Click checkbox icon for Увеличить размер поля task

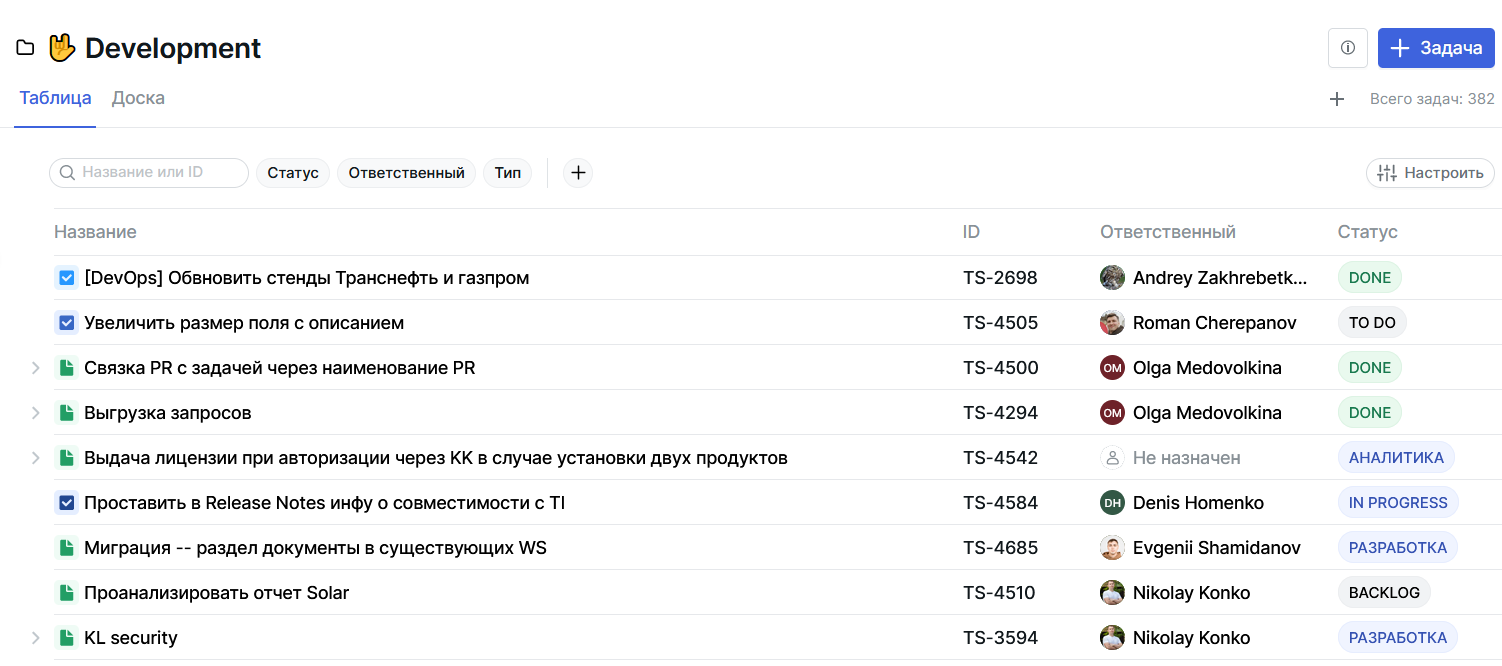click(67, 323)
